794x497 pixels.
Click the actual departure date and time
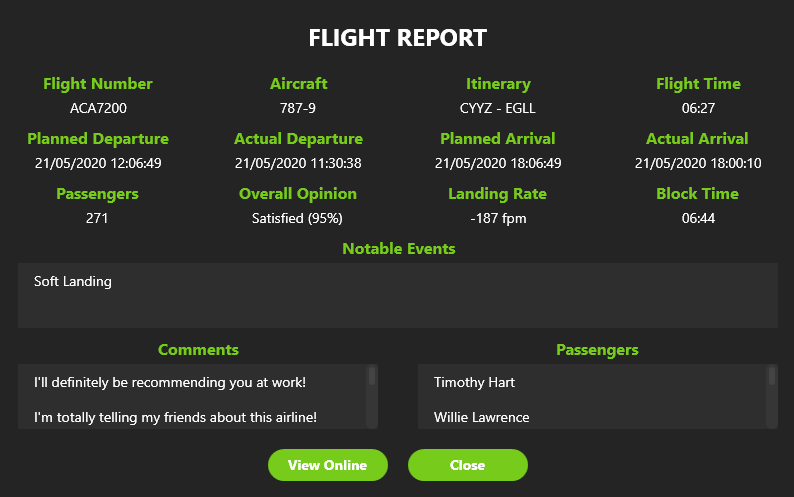[298, 163]
